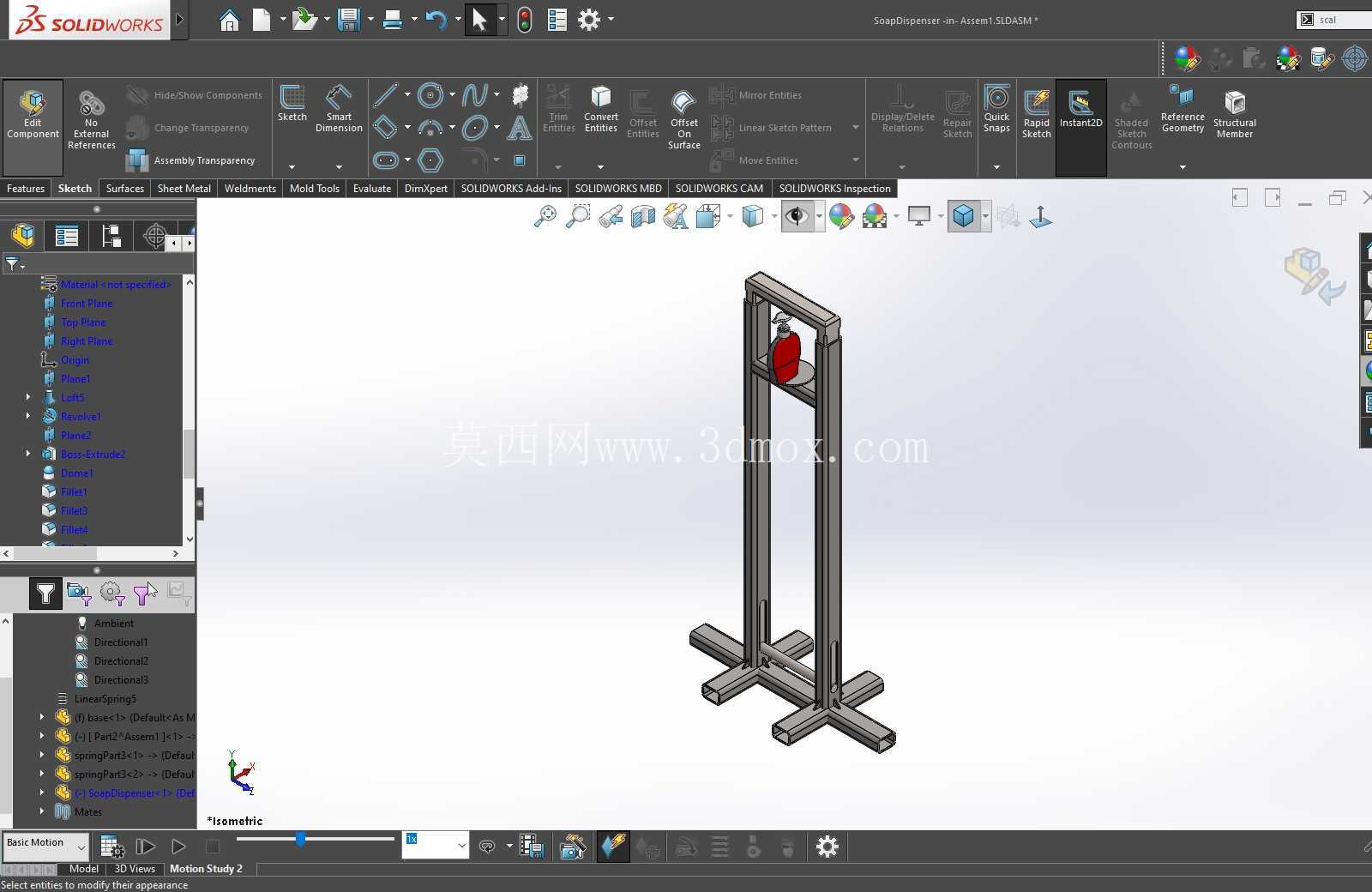
Task: Click the Reference Geometry tool
Action: pos(1182,110)
